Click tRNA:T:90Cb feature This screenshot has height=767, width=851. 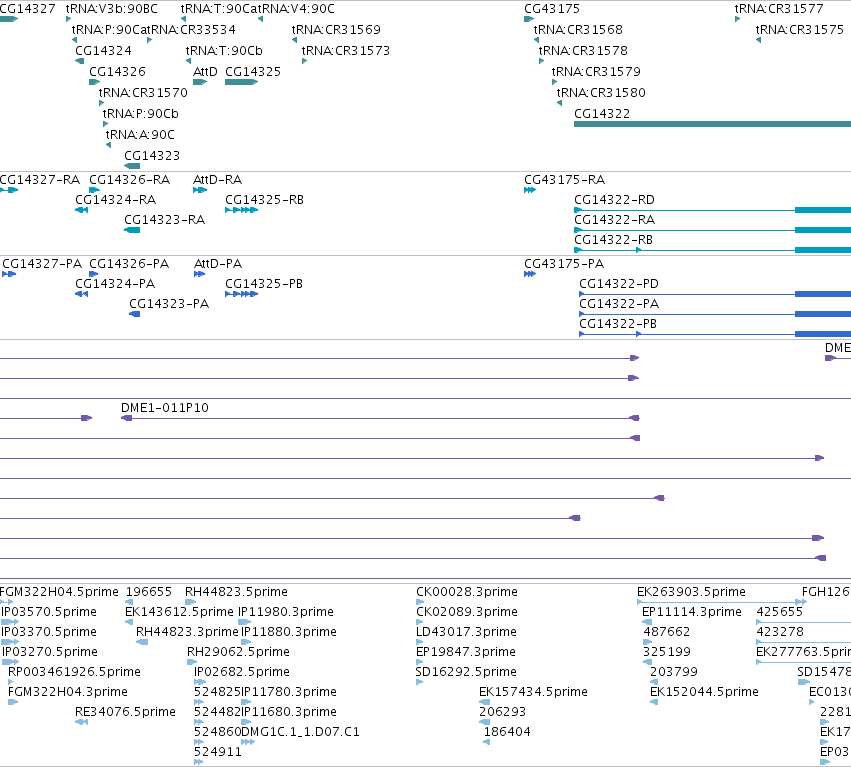[x=188, y=61]
